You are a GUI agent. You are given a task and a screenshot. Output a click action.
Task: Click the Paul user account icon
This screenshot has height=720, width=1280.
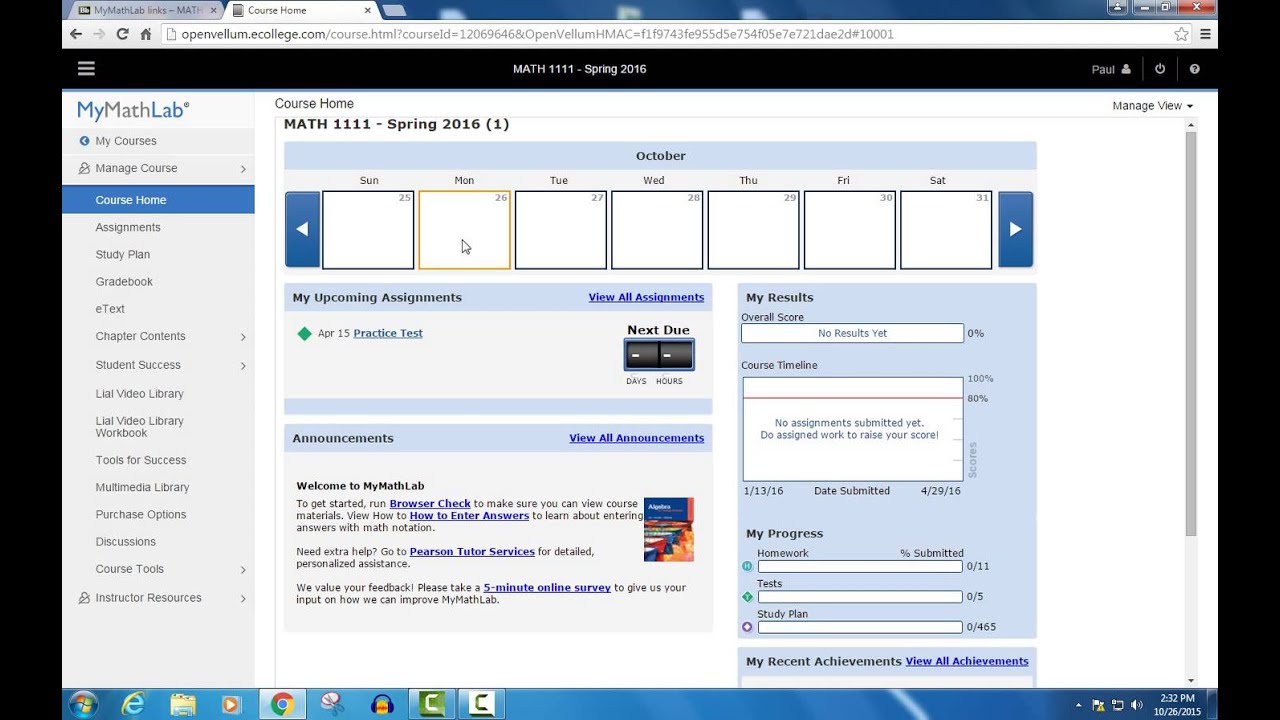[1126, 69]
